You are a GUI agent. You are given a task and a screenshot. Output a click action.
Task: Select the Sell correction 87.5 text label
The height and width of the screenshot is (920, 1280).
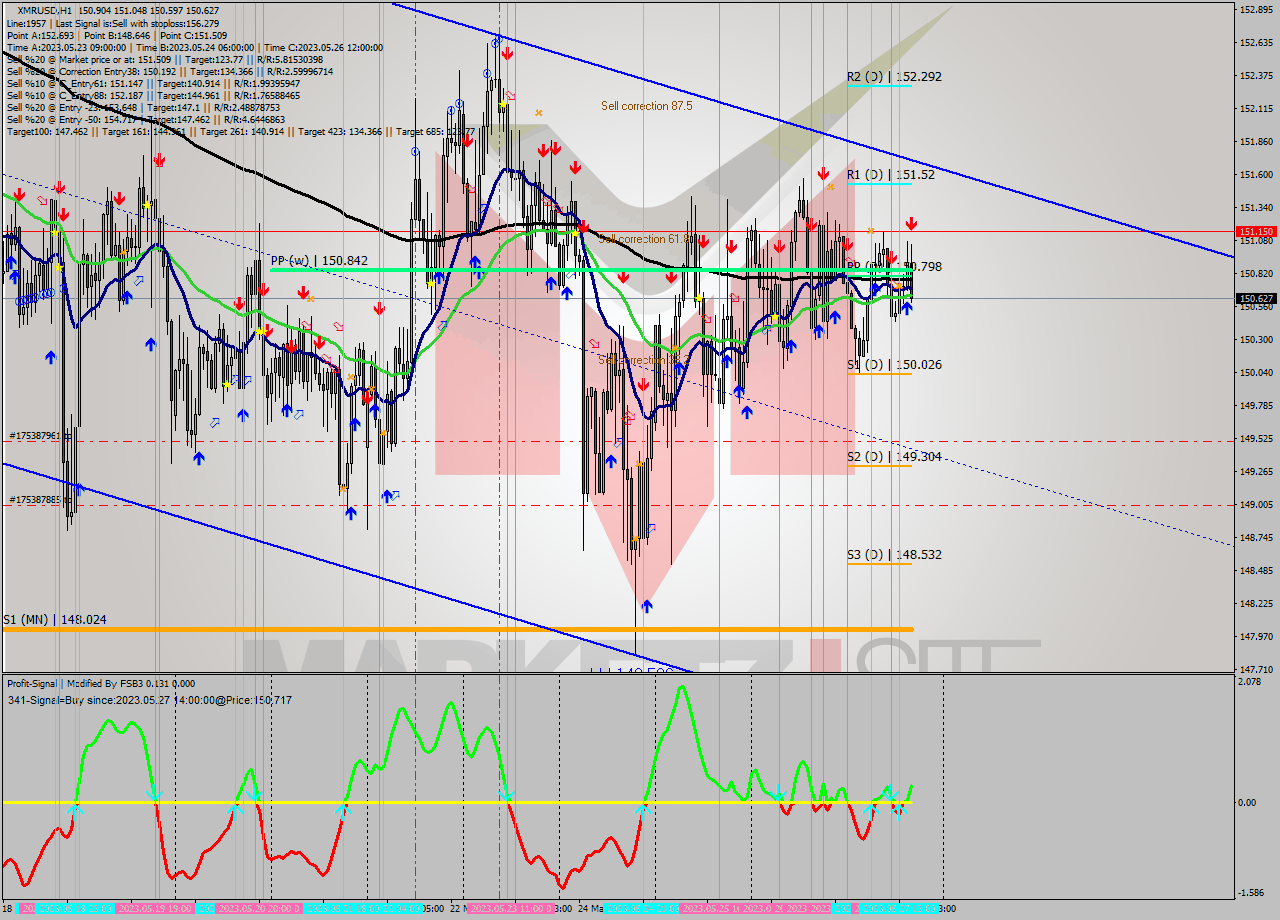coord(646,105)
